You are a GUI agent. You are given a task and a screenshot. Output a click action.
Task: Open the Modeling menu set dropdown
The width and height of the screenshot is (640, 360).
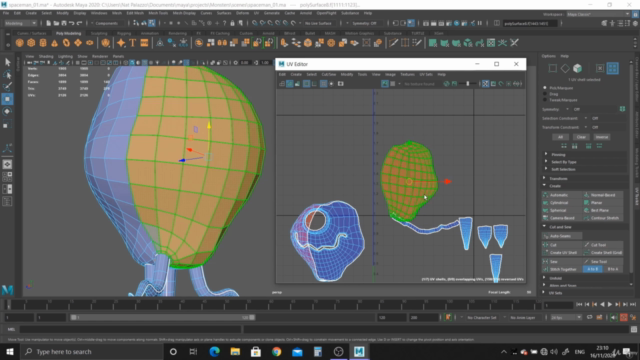coord(20,23)
